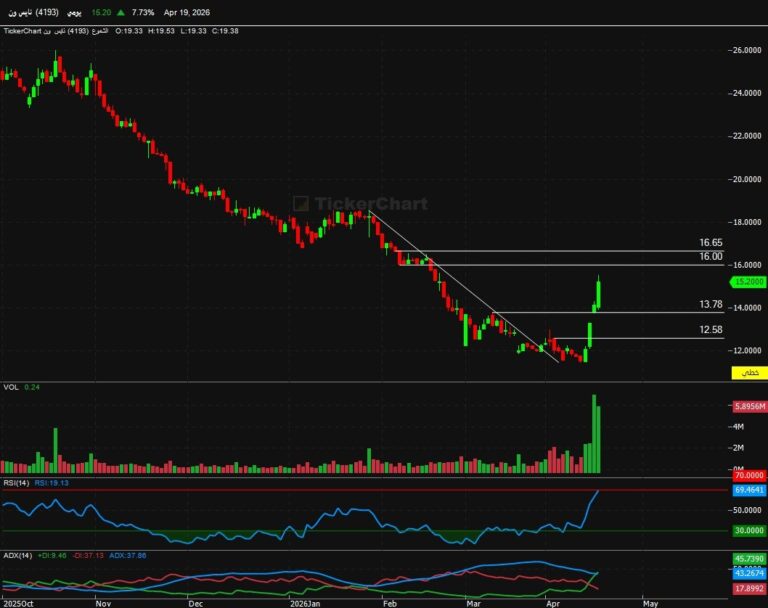The image size is (768, 608).
Task: Click the yellow Arabic scale label button
Action: (x=748, y=372)
